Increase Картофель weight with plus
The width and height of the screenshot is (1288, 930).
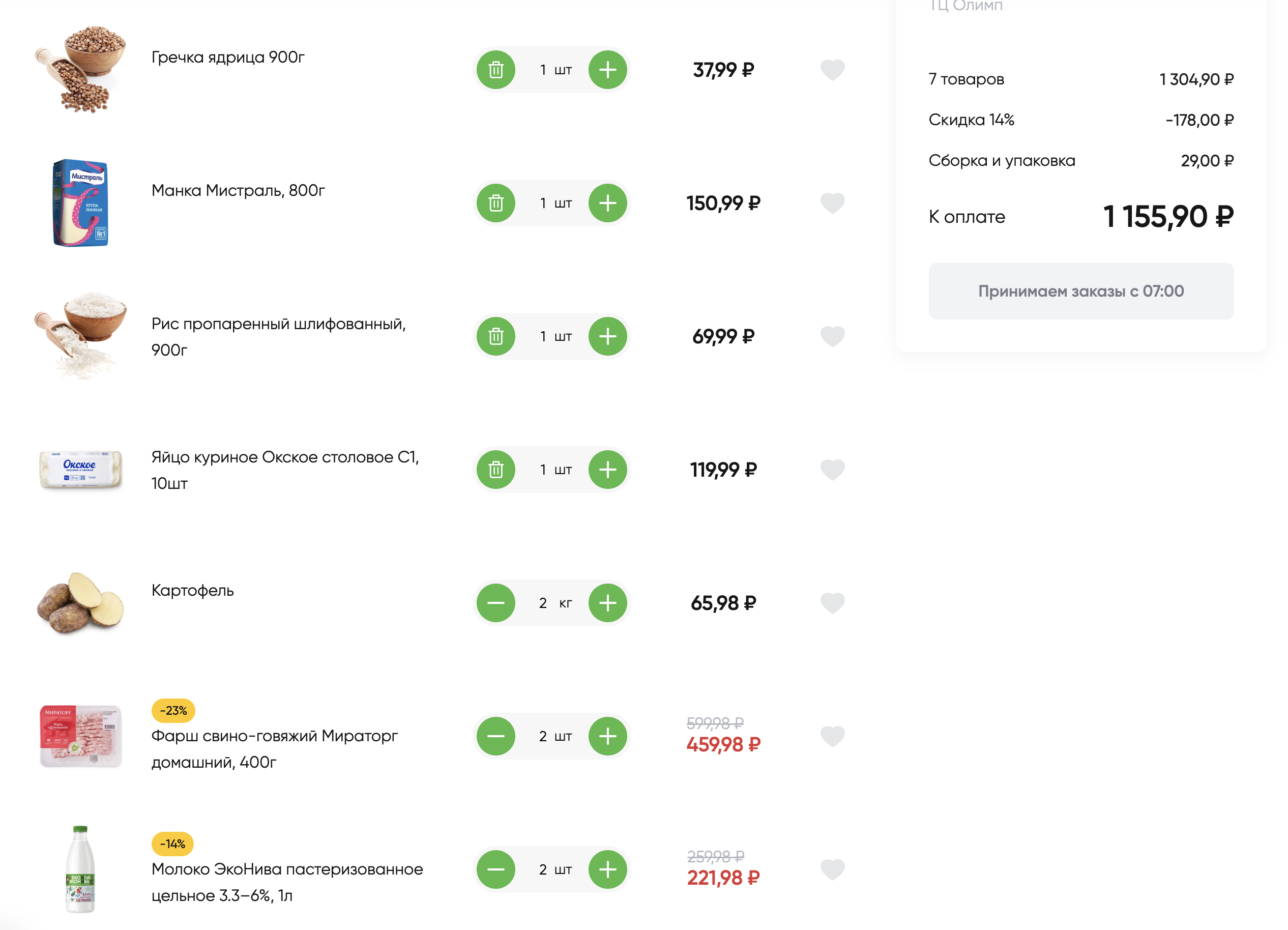click(x=608, y=603)
